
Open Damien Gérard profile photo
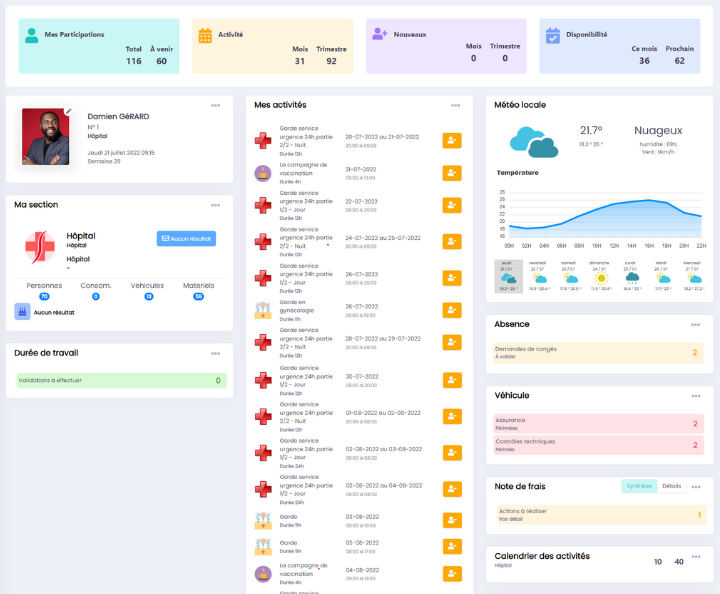click(x=45, y=136)
